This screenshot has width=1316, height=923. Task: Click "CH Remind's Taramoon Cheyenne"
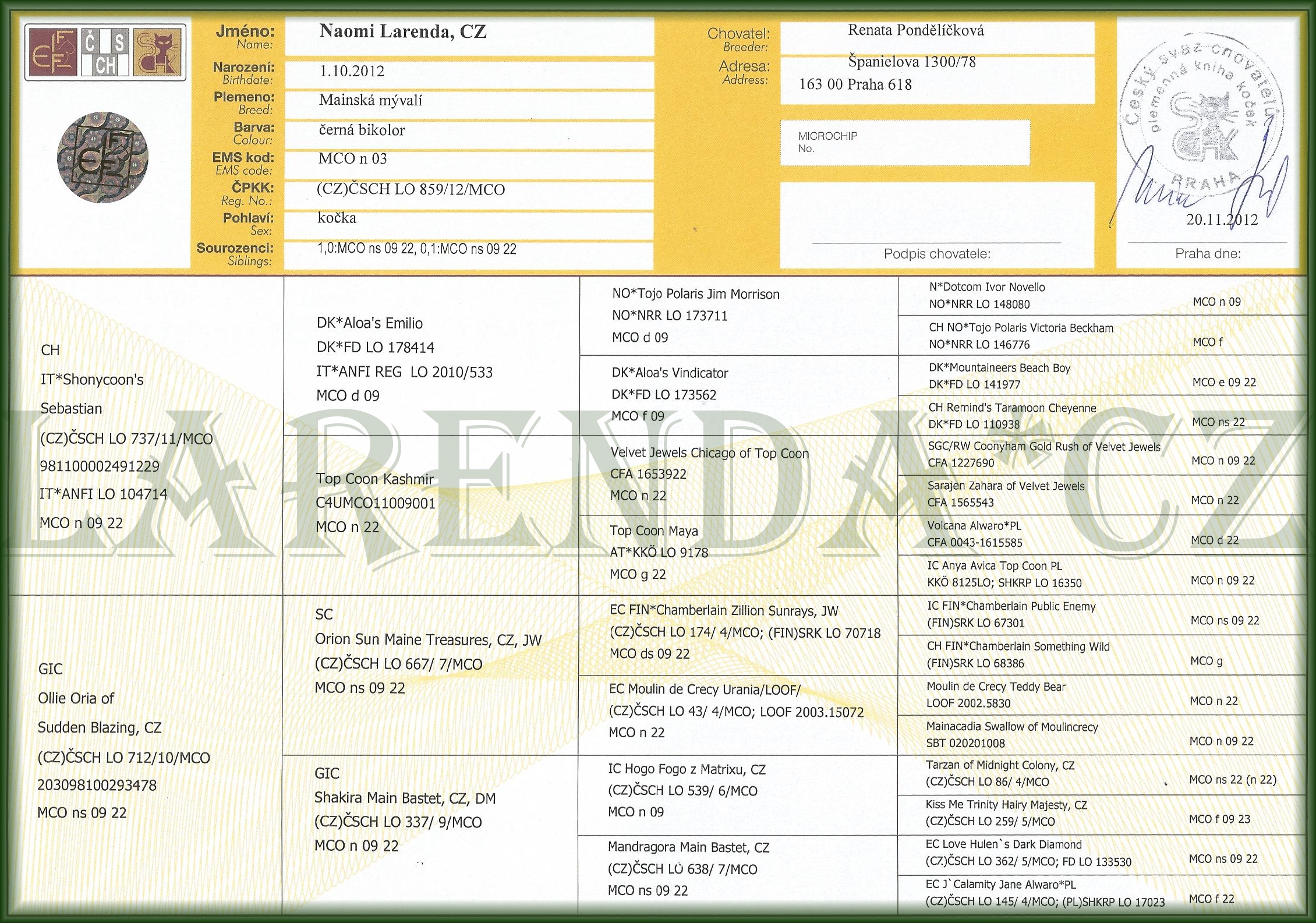[1013, 408]
